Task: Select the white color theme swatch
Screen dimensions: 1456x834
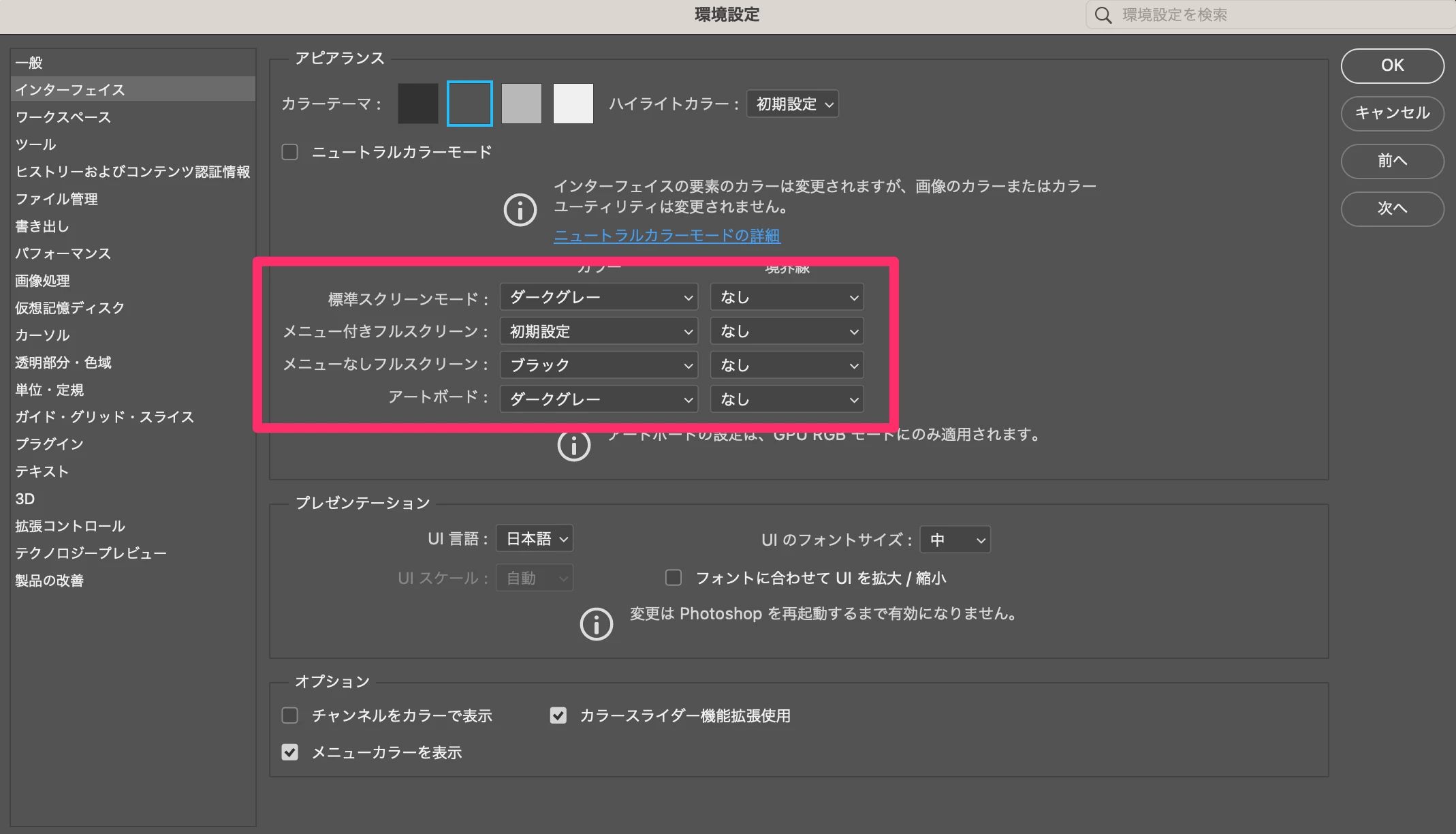Action: point(573,104)
